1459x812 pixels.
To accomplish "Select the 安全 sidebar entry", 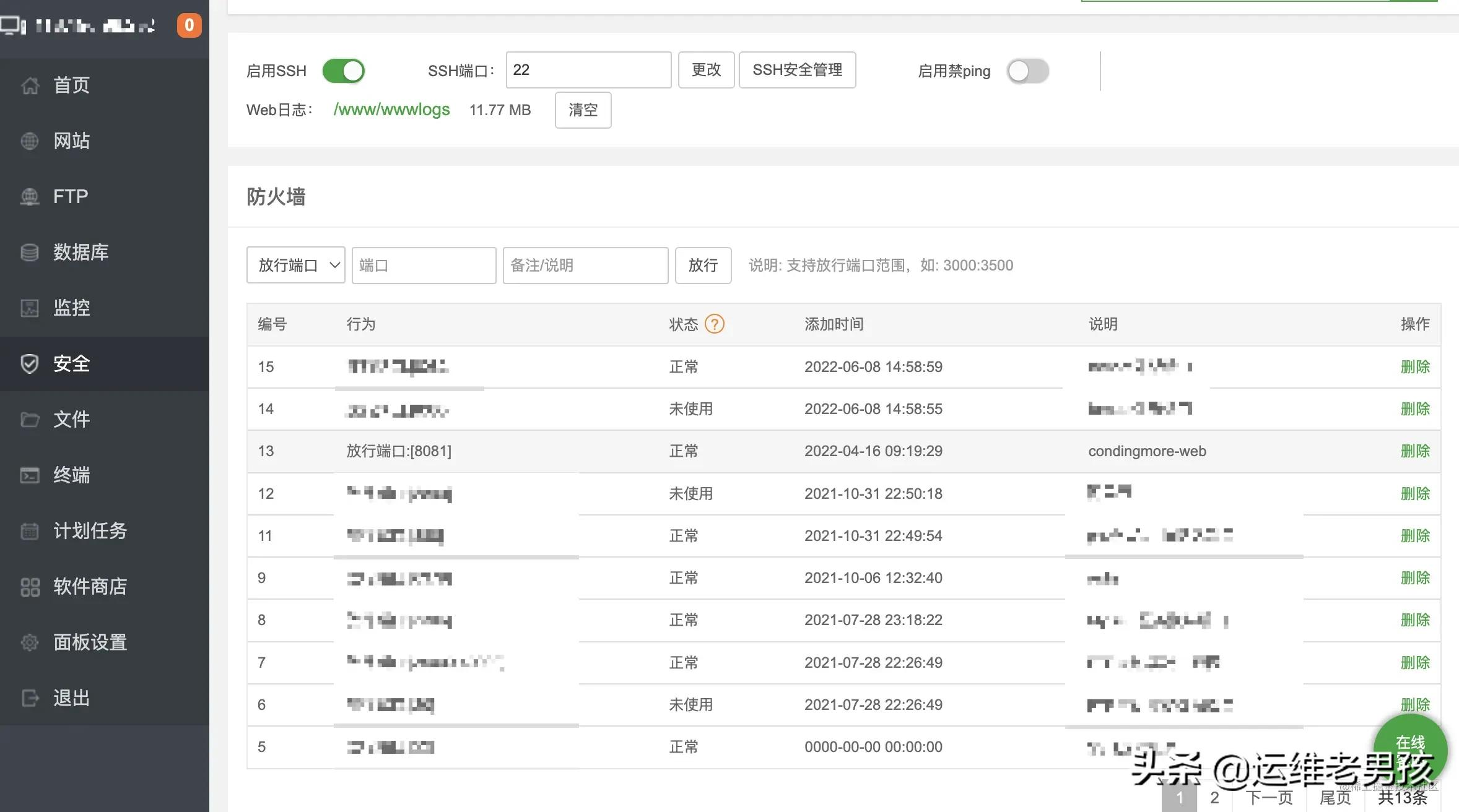I will coord(71,363).
